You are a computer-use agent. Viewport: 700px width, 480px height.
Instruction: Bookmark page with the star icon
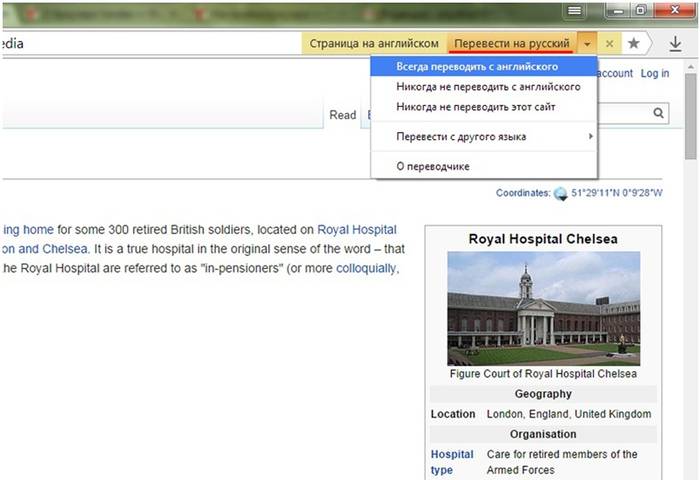pyautogui.click(x=633, y=44)
